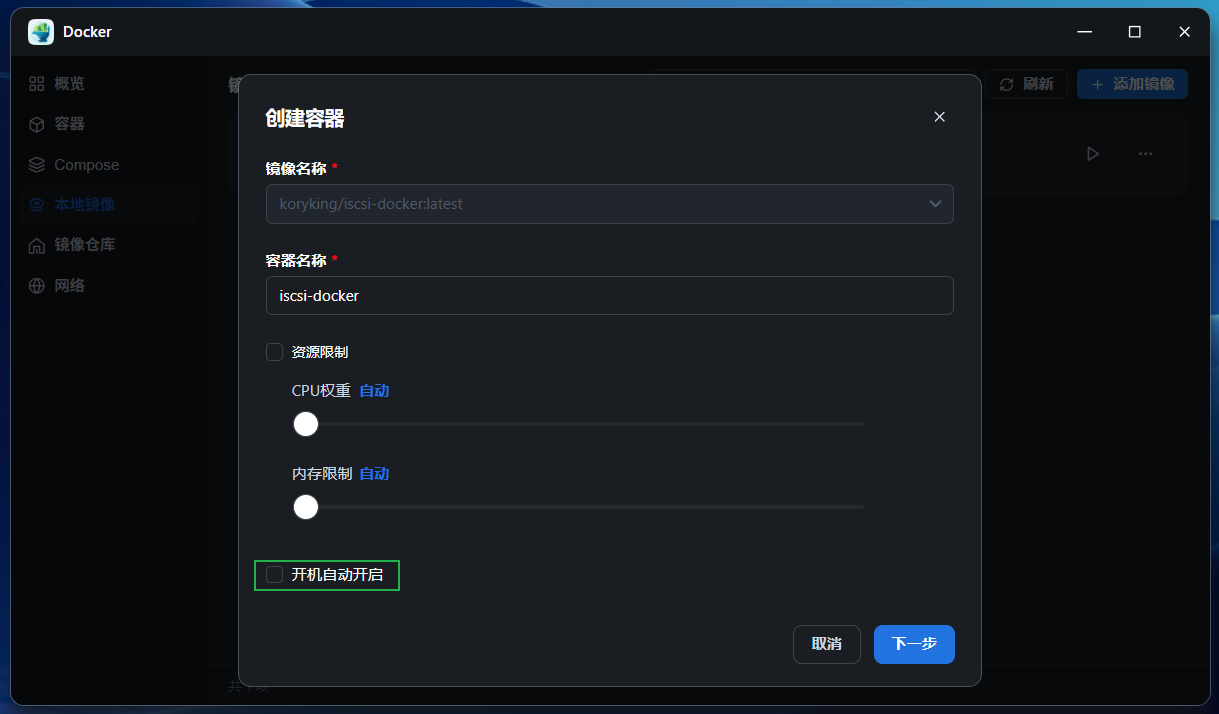
Task: Switch to the 本地镜像 sidebar item
Action: coord(84,204)
